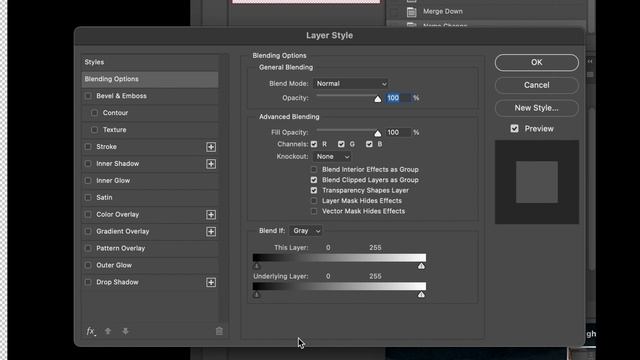Open the Satin settings
The image size is (640, 360).
104,198
